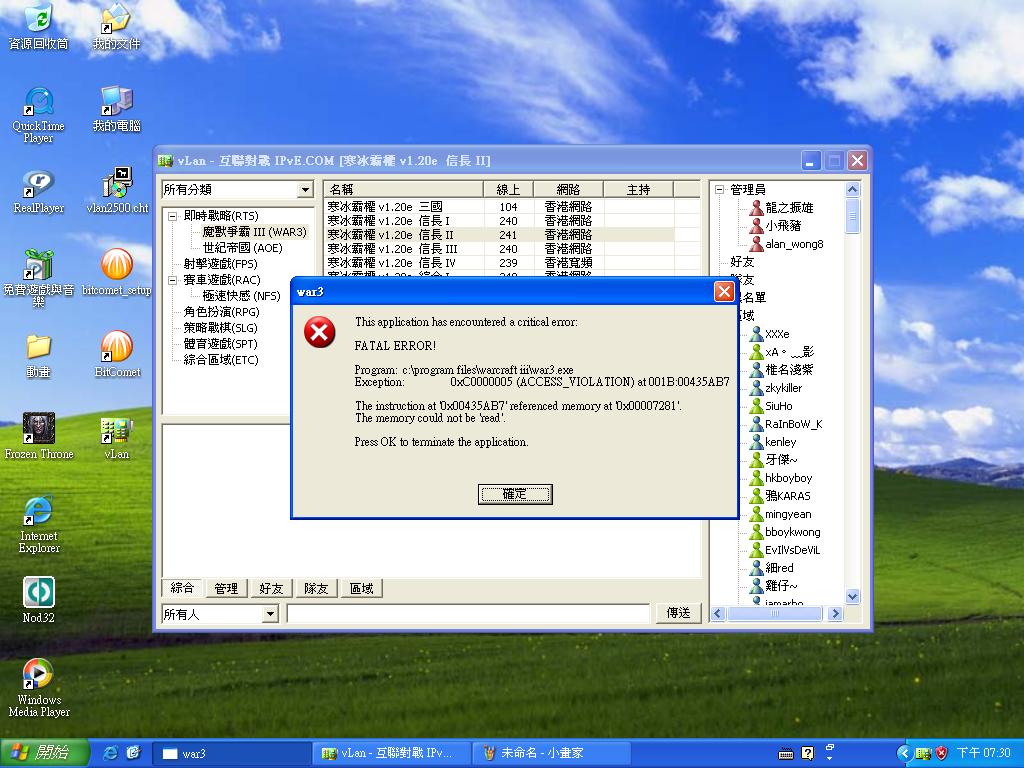Select the 動畫 folder icon on the desktop
This screenshot has height=768, width=1024.
(x=38, y=356)
